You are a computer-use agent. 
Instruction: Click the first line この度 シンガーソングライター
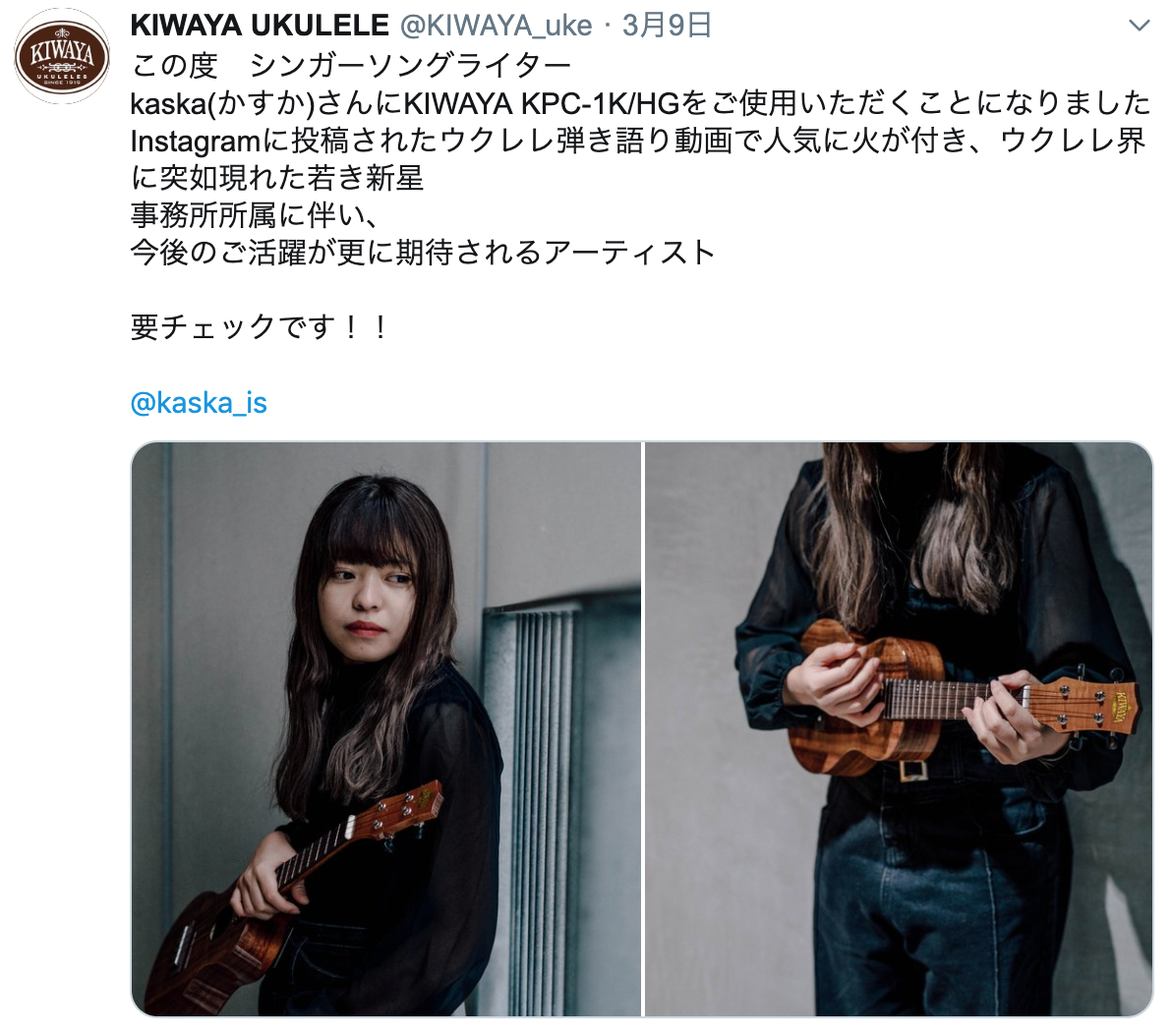coord(351,66)
